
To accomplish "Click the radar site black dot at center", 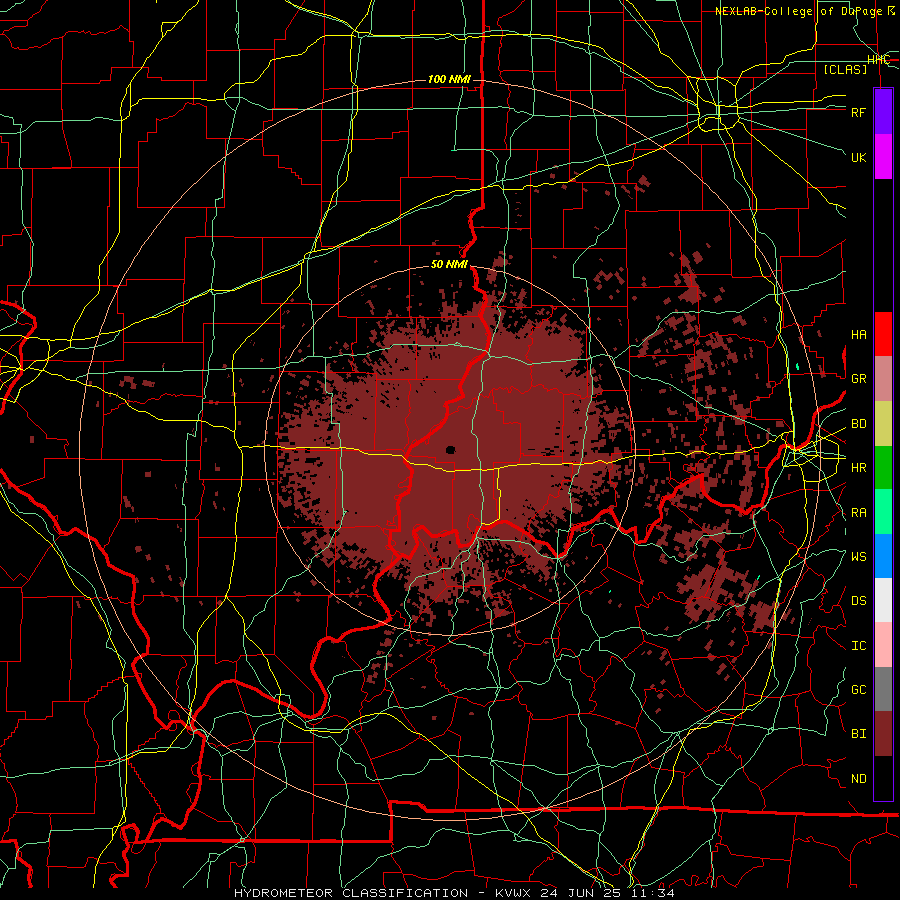I will [450, 449].
